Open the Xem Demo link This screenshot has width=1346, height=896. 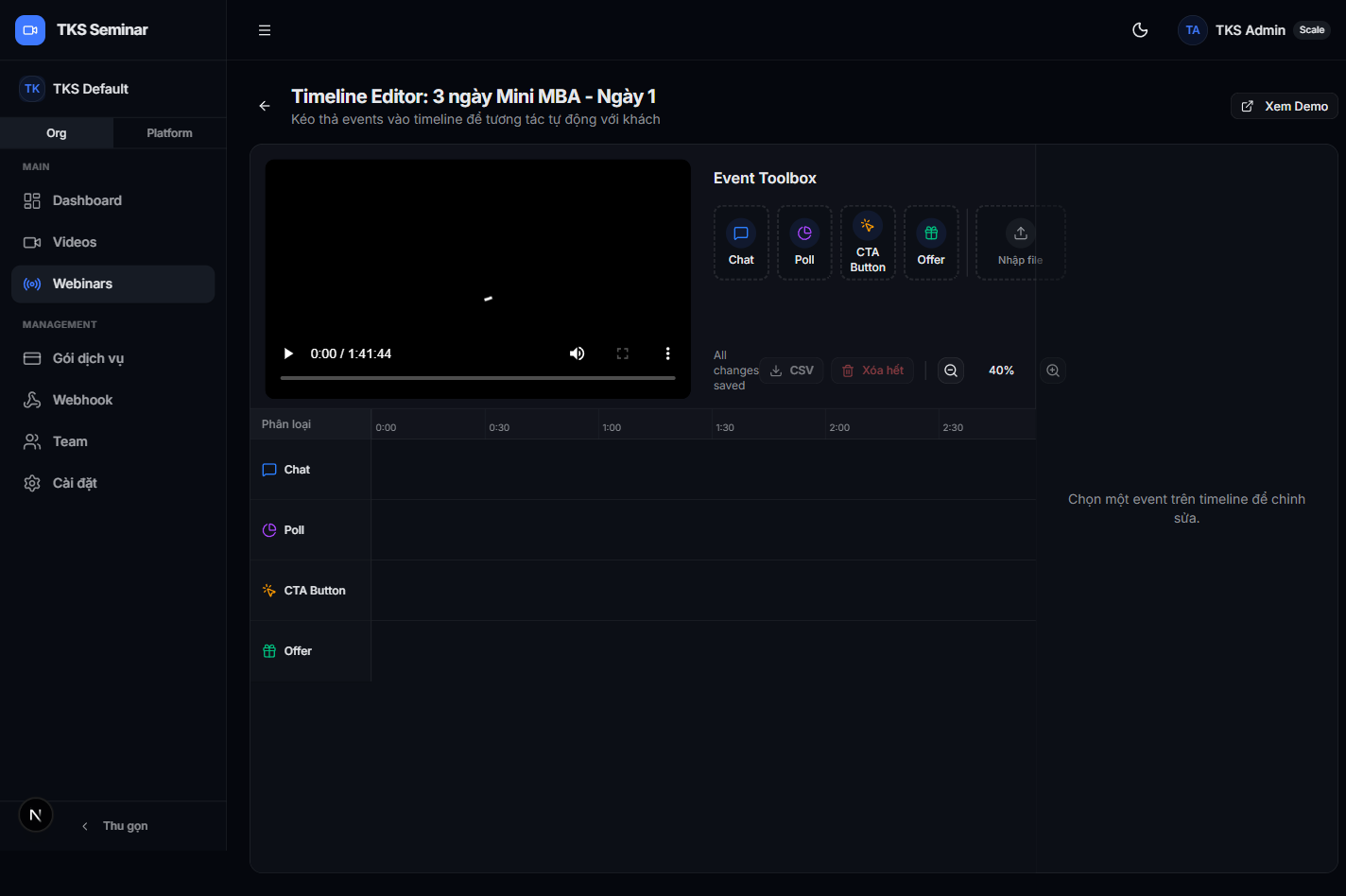pos(1285,106)
